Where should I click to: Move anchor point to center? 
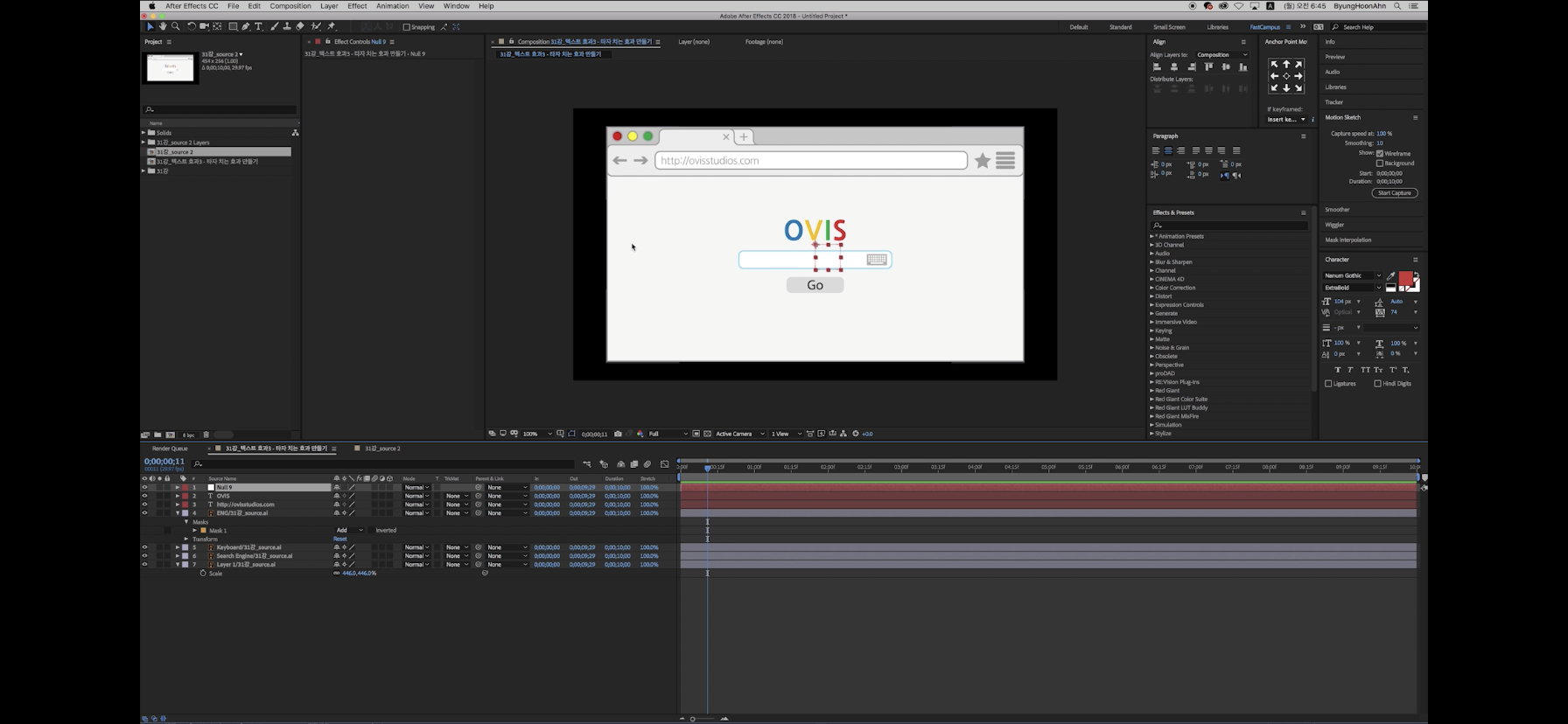click(x=1286, y=76)
